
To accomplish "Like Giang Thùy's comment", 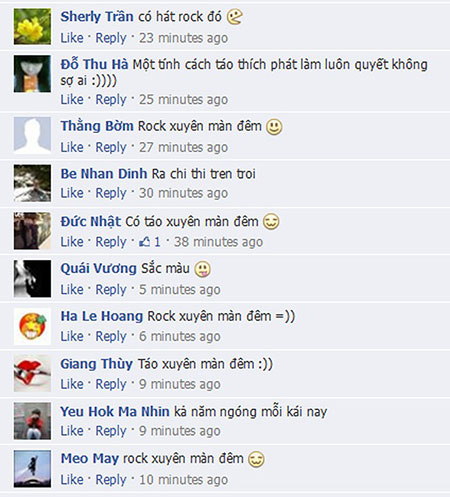I will [x=72, y=384].
